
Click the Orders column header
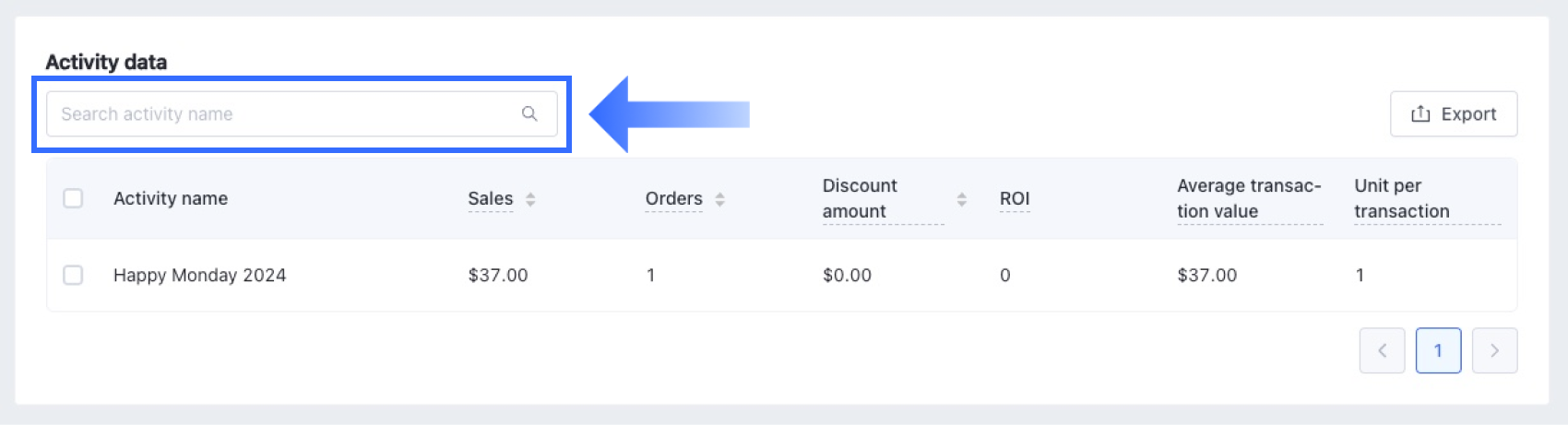pyautogui.click(x=673, y=198)
